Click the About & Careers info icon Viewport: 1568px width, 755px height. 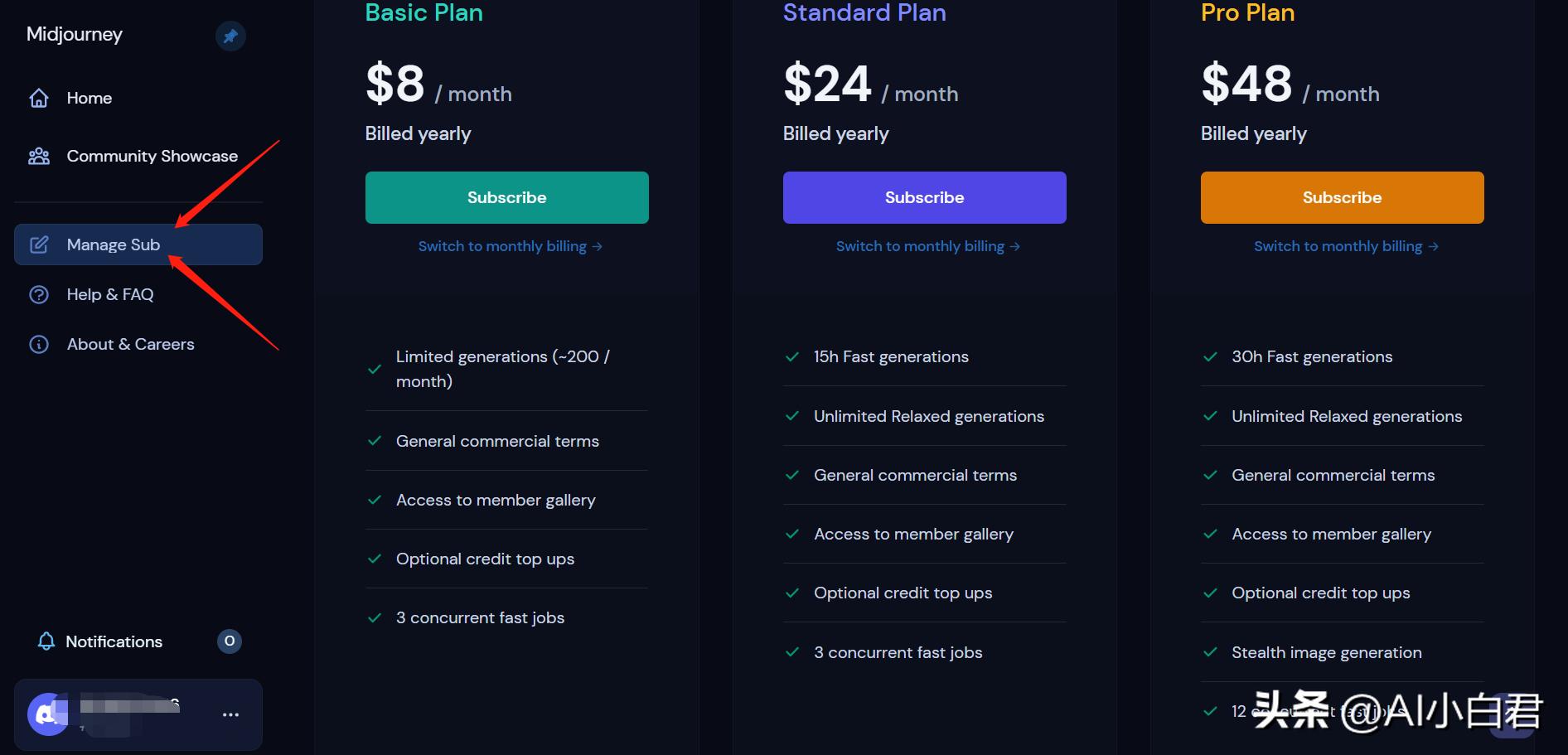coord(39,344)
